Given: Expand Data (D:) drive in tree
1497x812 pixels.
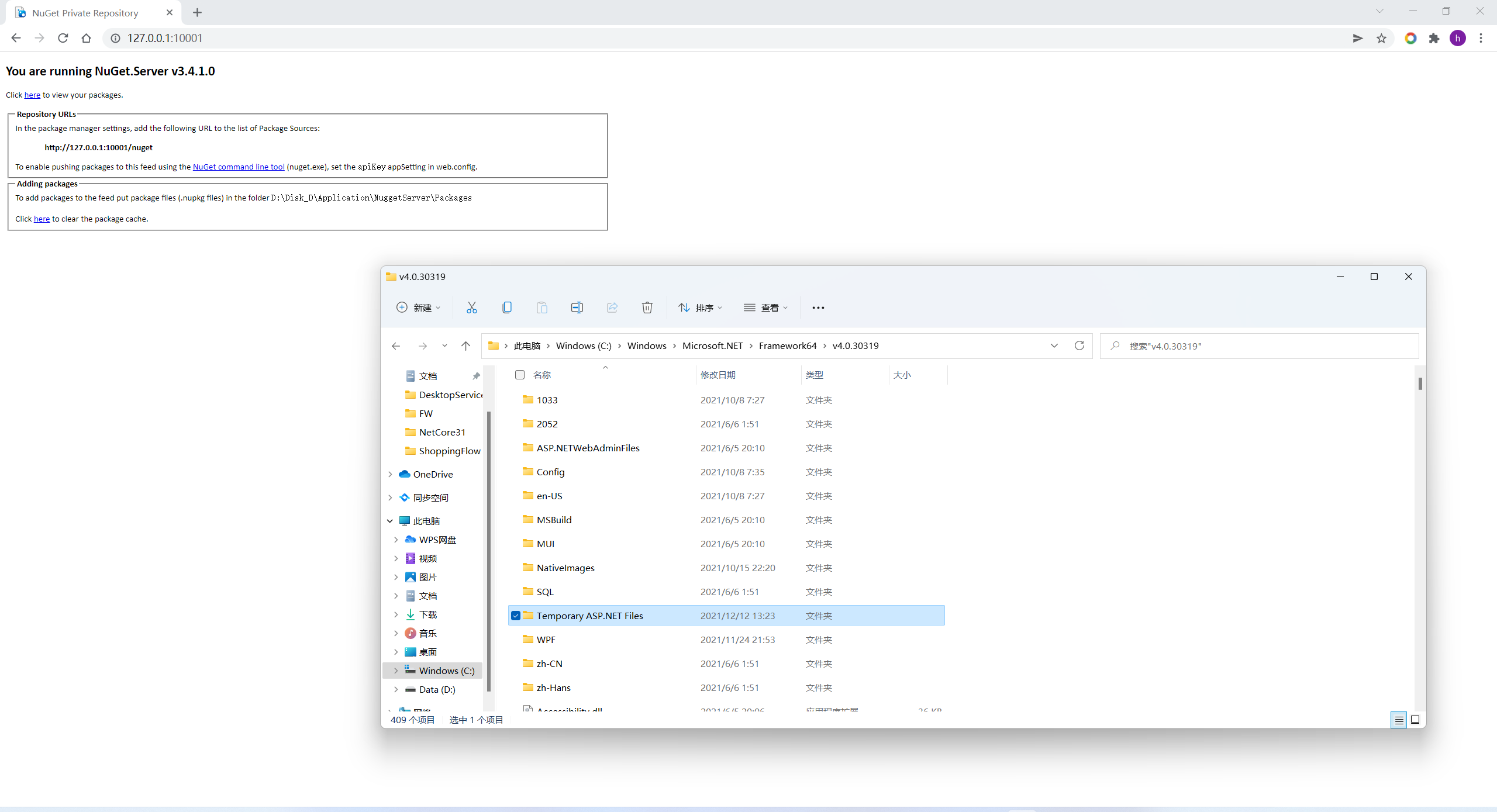Looking at the screenshot, I should pyautogui.click(x=396, y=689).
